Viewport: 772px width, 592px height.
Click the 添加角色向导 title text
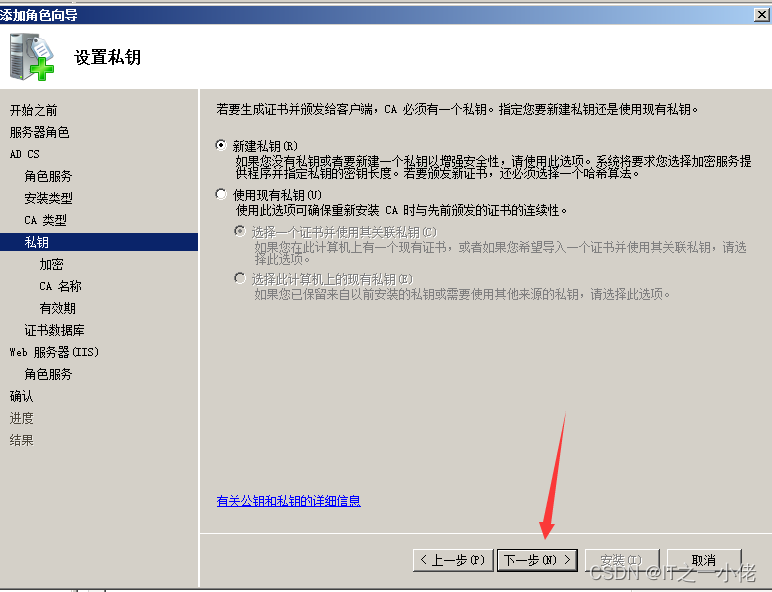point(38,15)
